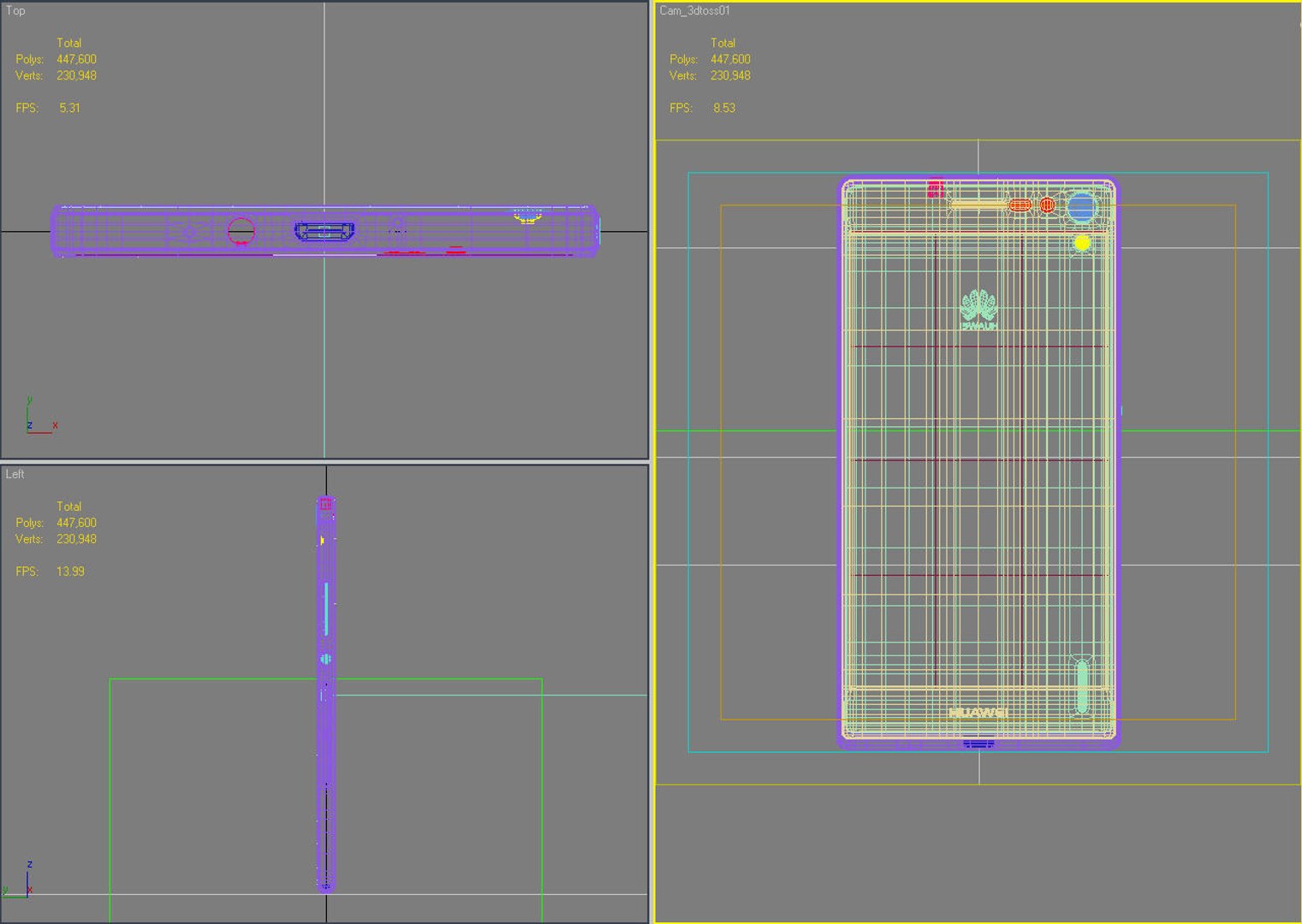Select the HUAWEI wordmark on the phone back
Viewport: 1302px width, 924px height.
(978, 713)
